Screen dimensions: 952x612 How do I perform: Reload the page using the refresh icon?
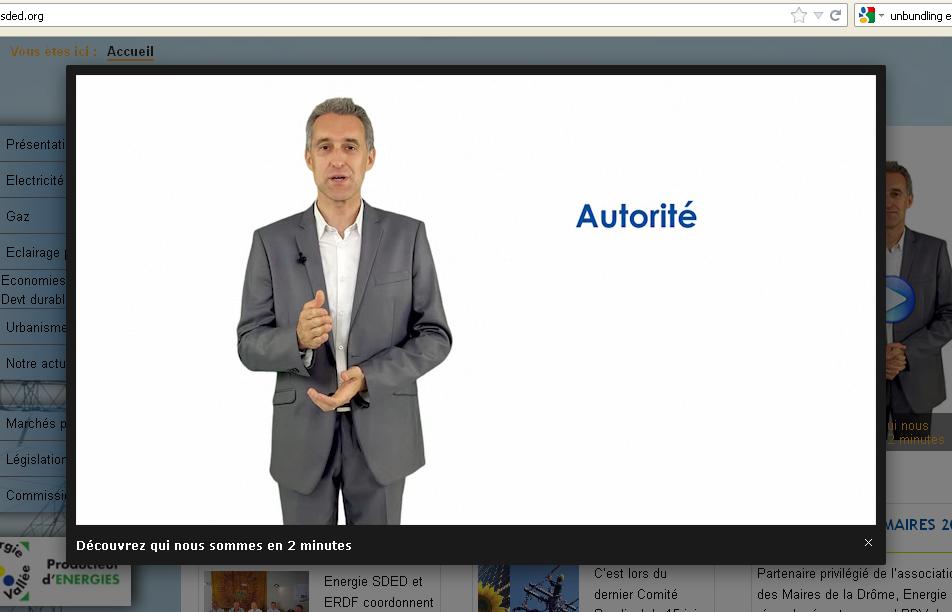[834, 15]
